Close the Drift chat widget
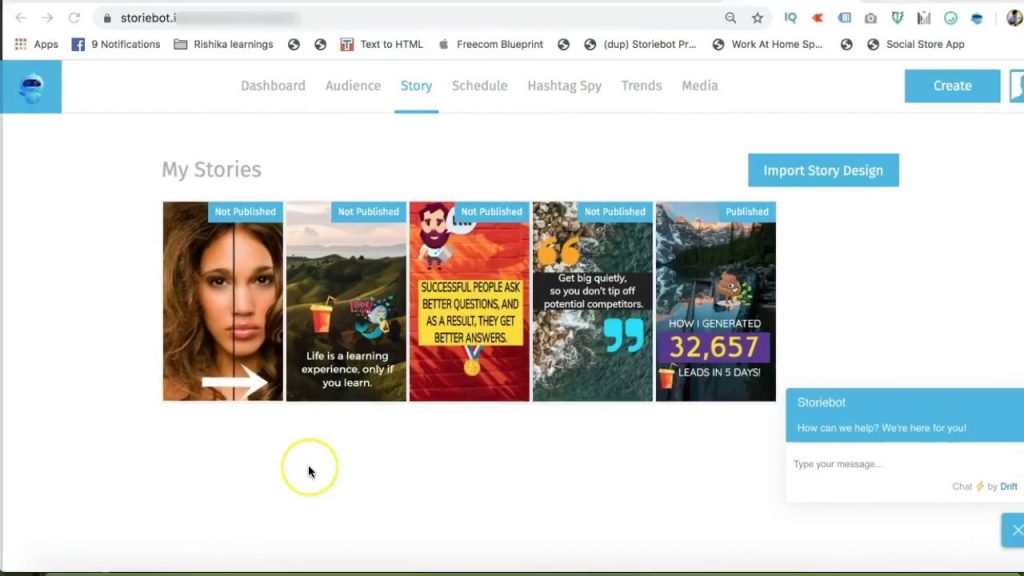 pos(1015,530)
